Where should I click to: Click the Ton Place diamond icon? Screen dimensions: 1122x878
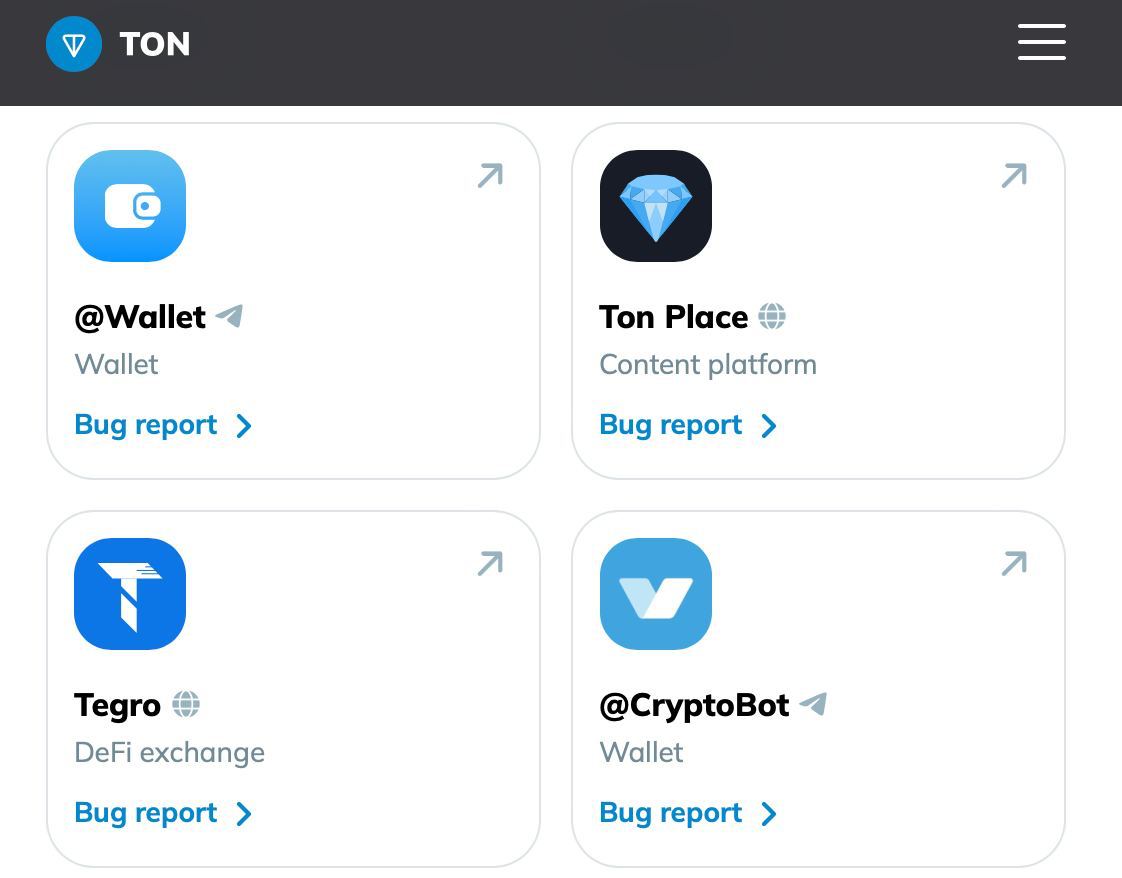click(x=655, y=206)
